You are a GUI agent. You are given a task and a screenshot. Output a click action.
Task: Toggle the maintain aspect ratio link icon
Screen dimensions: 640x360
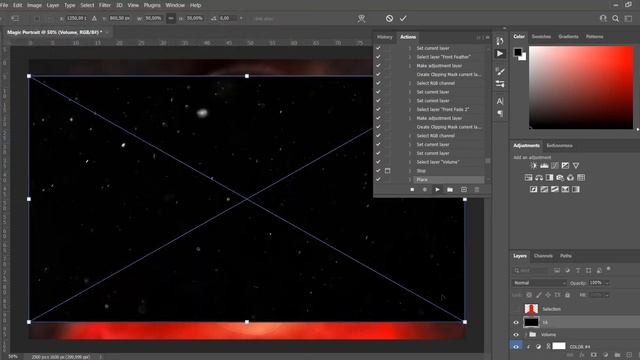click(171, 18)
